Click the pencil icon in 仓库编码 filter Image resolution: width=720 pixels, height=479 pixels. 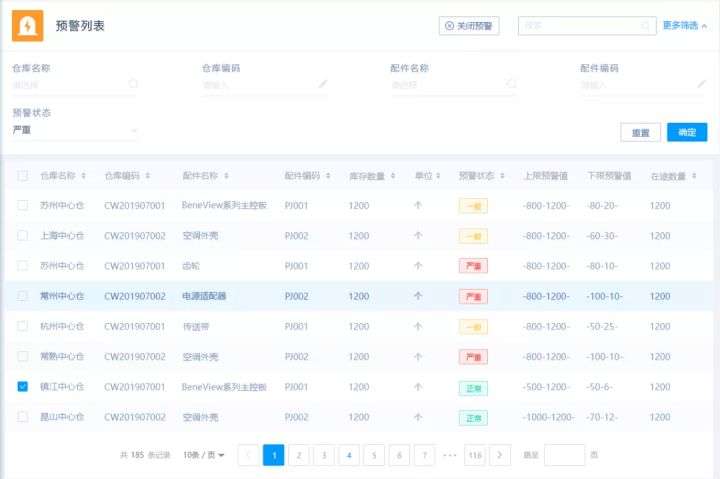(x=323, y=85)
